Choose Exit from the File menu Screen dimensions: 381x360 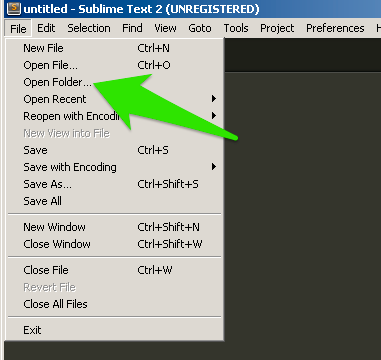(114, 330)
